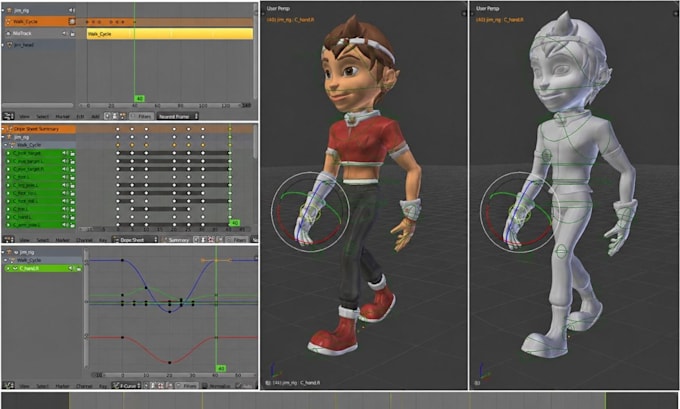The width and height of the screenshot is (680, 409).
Task: Open the NLA editor type selector icon
Action: pyautogui.click(x=8, y=116)
